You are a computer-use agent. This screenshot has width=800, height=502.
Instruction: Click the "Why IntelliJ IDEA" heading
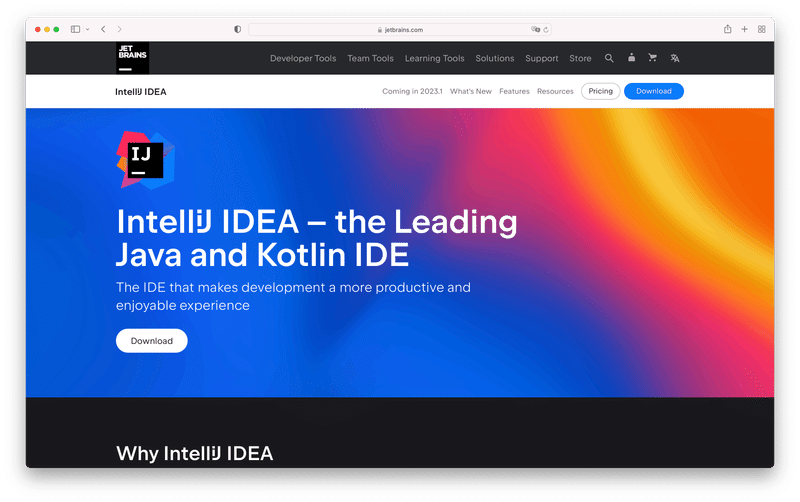(195, 454)
